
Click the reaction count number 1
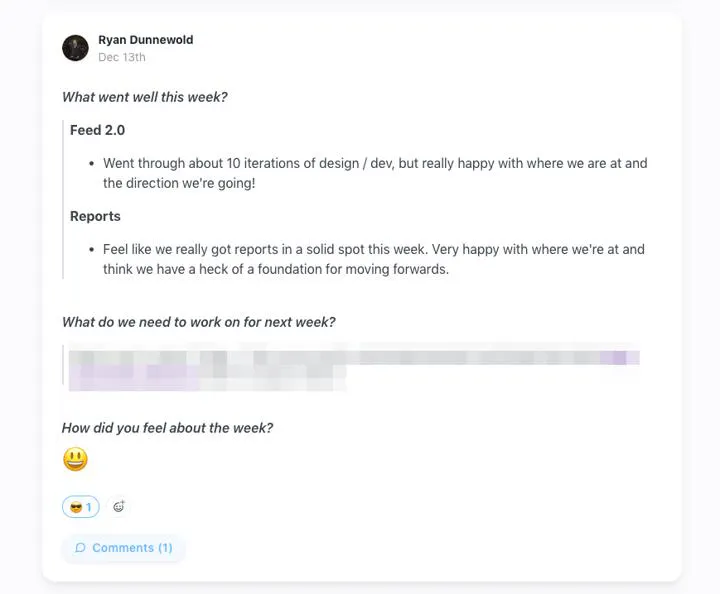pos(89,507)
